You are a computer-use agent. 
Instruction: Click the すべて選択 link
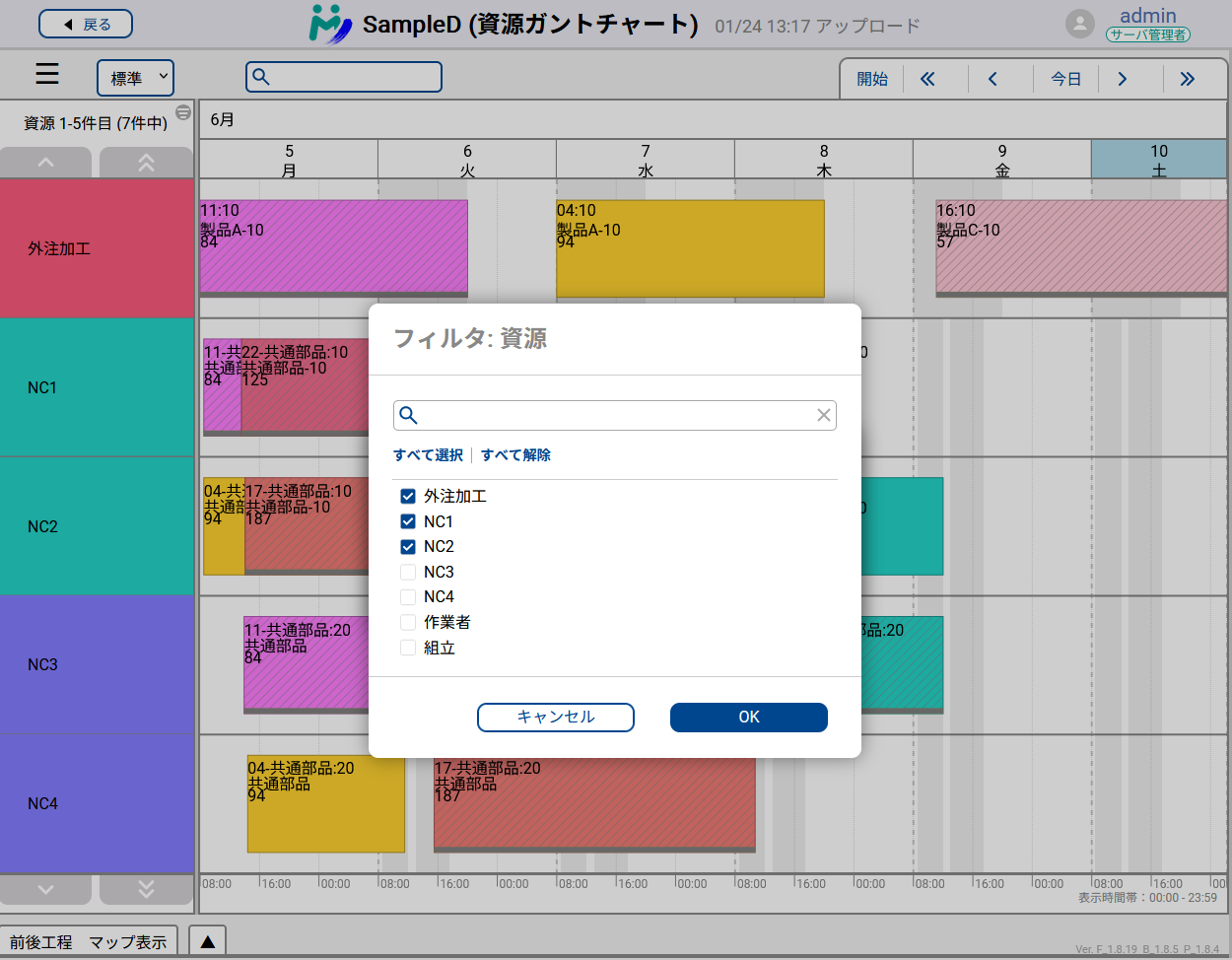[428, 455]
